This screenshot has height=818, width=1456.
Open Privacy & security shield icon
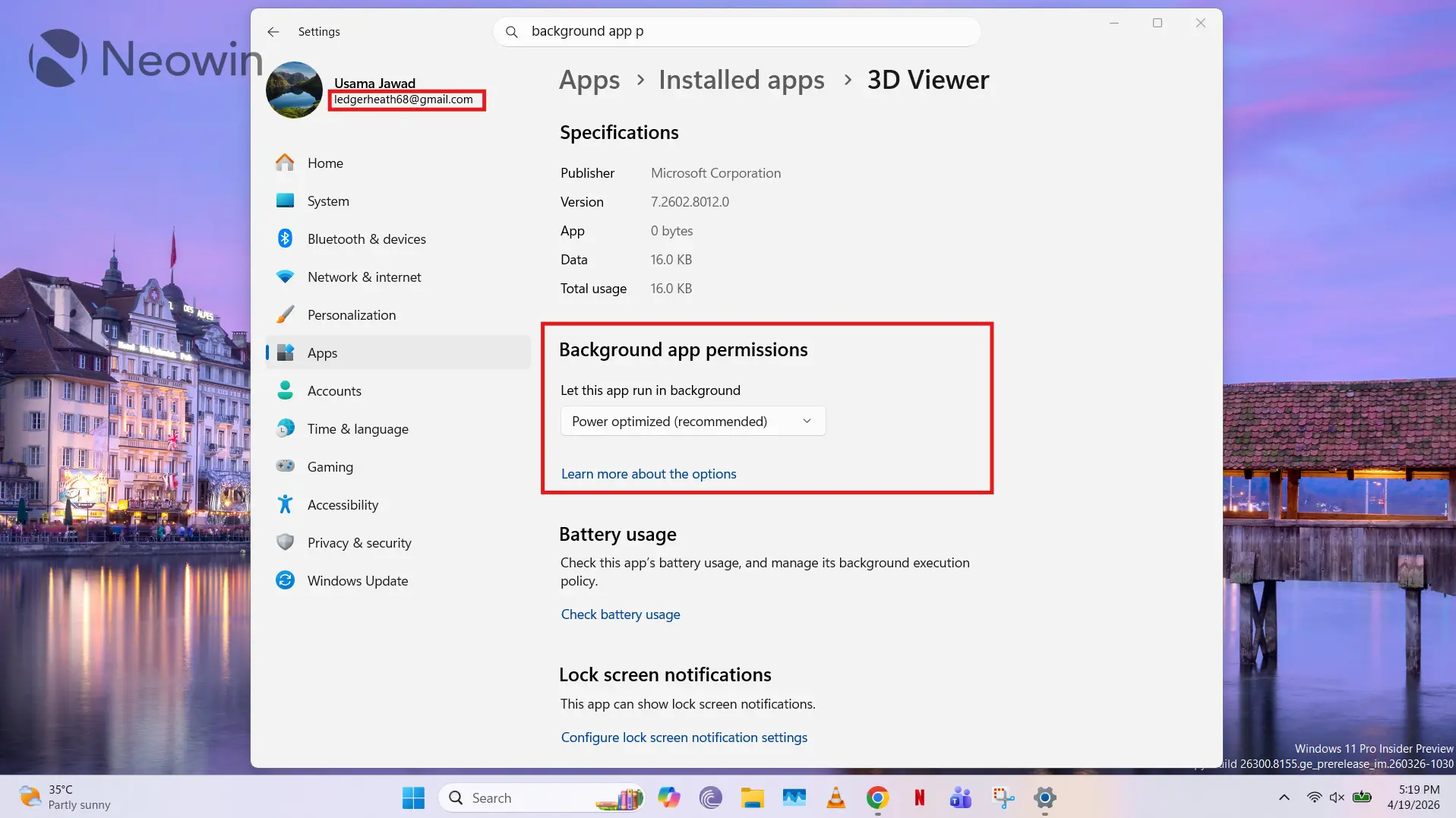(x=285, y=543)
